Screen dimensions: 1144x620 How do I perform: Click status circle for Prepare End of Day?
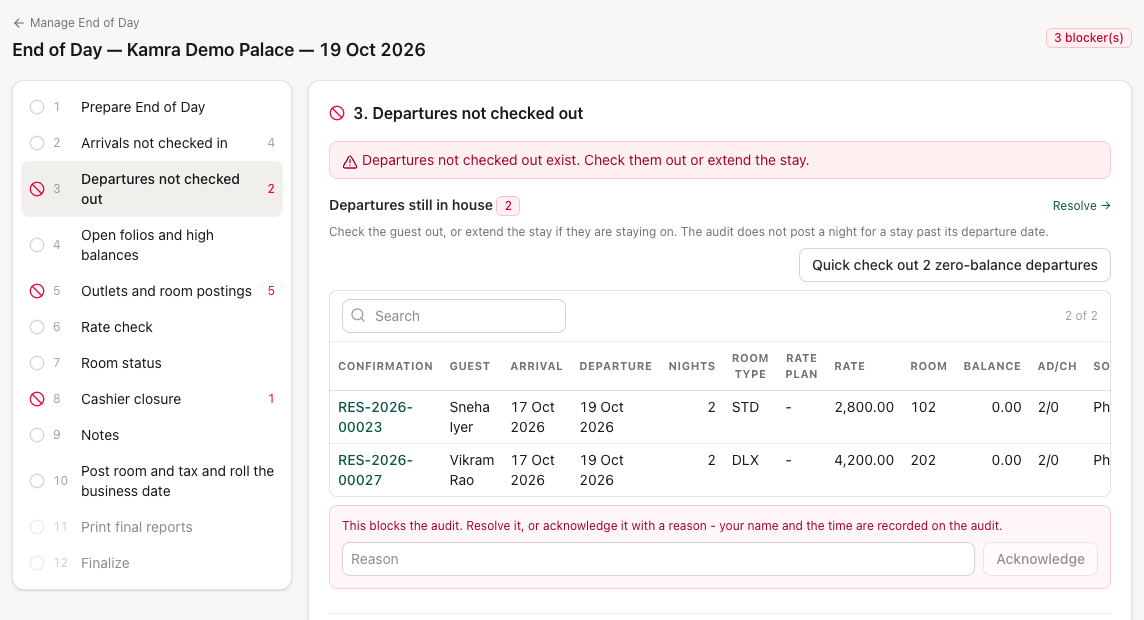coord(37,107)
